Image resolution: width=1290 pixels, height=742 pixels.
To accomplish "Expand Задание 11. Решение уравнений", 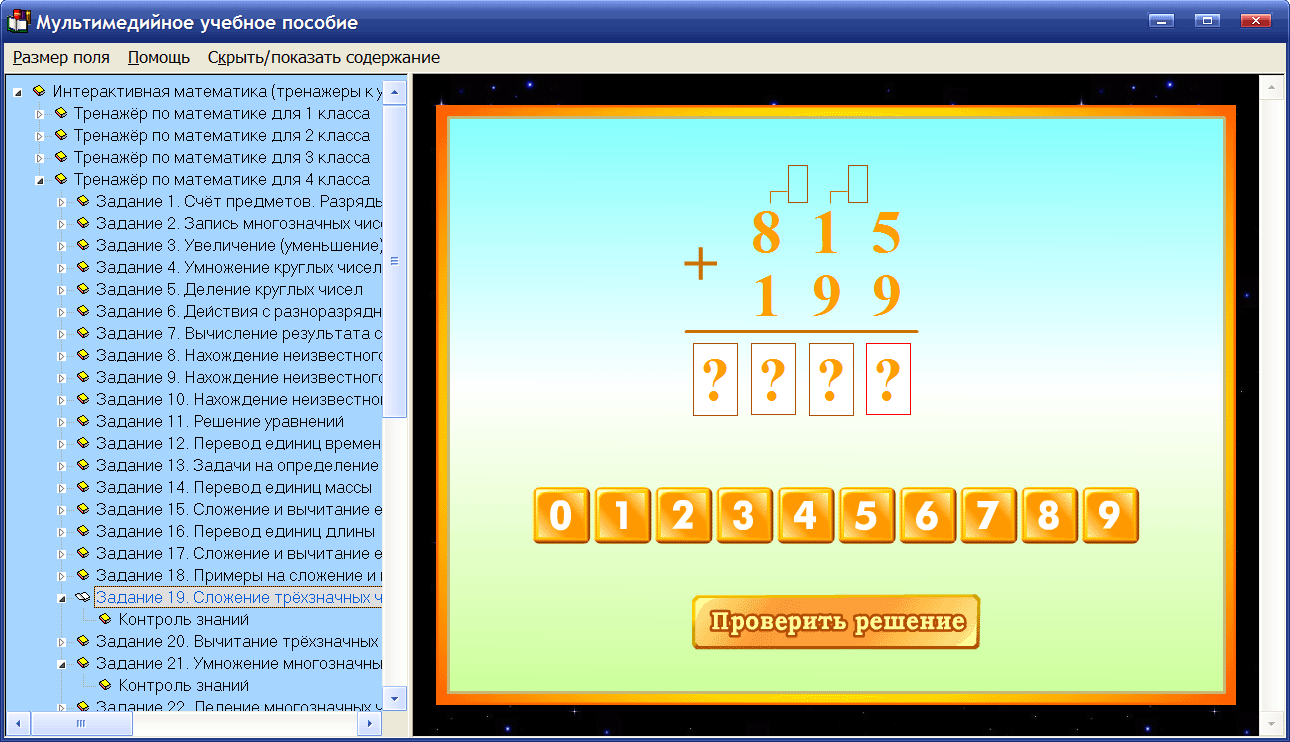I will (61, 422).
